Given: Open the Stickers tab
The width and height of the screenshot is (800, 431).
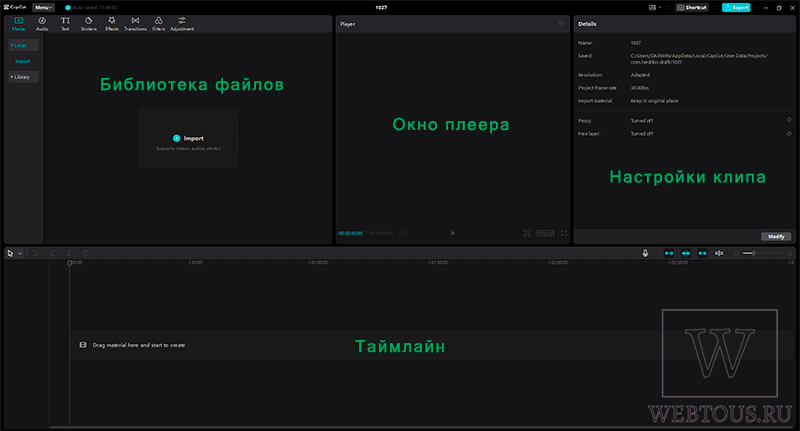Looking at the screenshot, I should (88, 23).
